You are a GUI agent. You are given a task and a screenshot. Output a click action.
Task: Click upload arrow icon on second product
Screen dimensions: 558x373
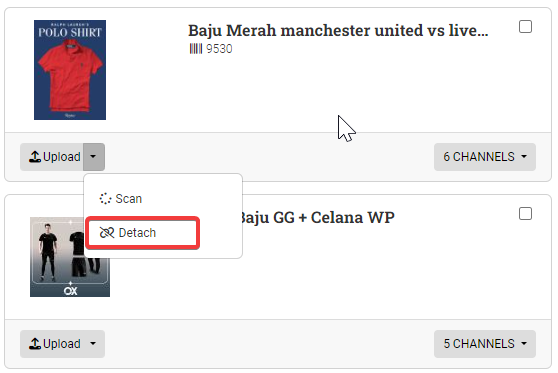[x=35, y=344]
